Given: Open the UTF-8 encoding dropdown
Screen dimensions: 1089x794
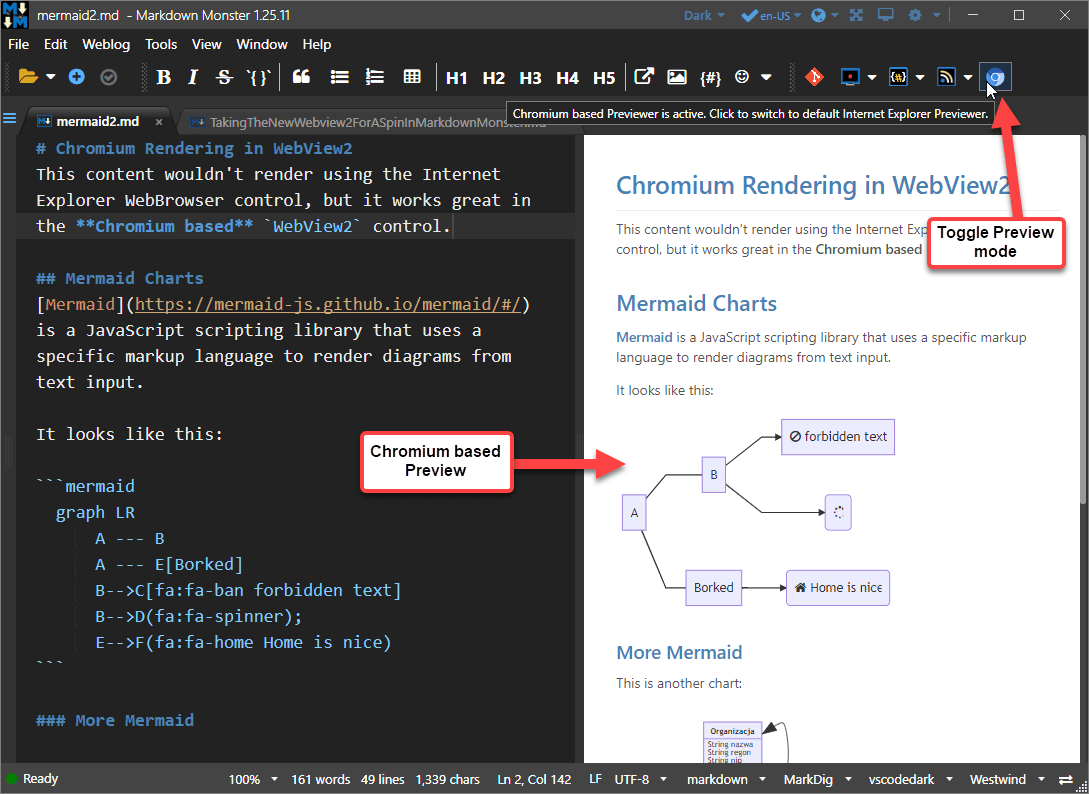Looking at the screenshot, I should tap(641, 779).
